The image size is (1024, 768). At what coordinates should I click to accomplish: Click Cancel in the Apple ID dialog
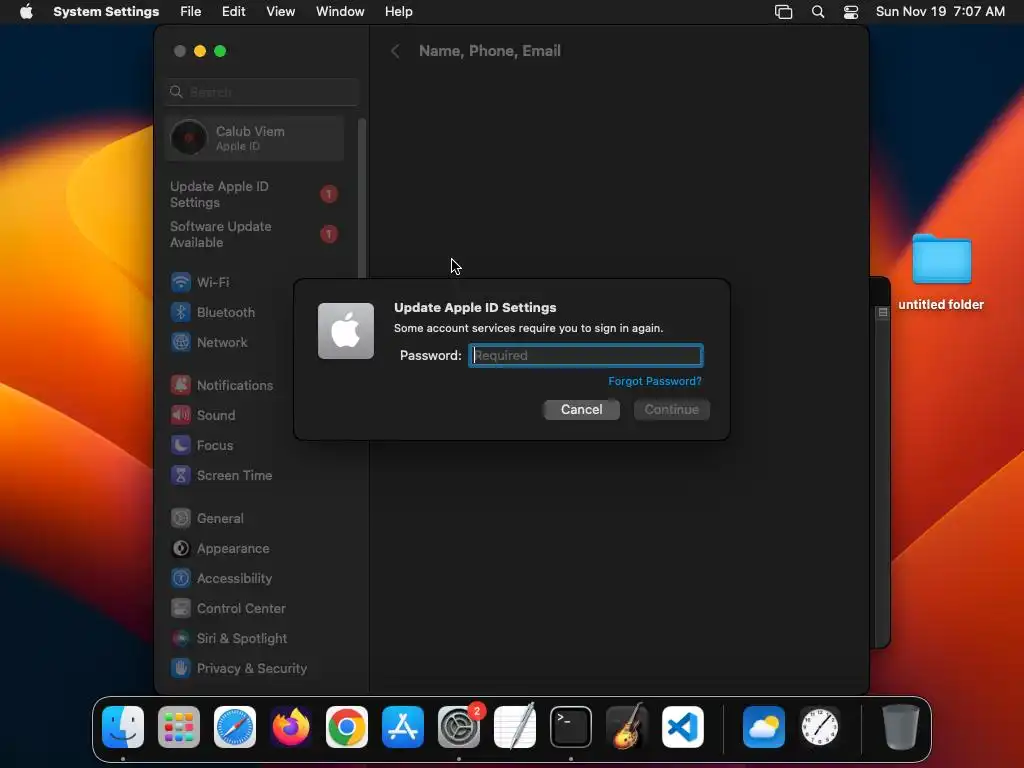pos(581,409)
